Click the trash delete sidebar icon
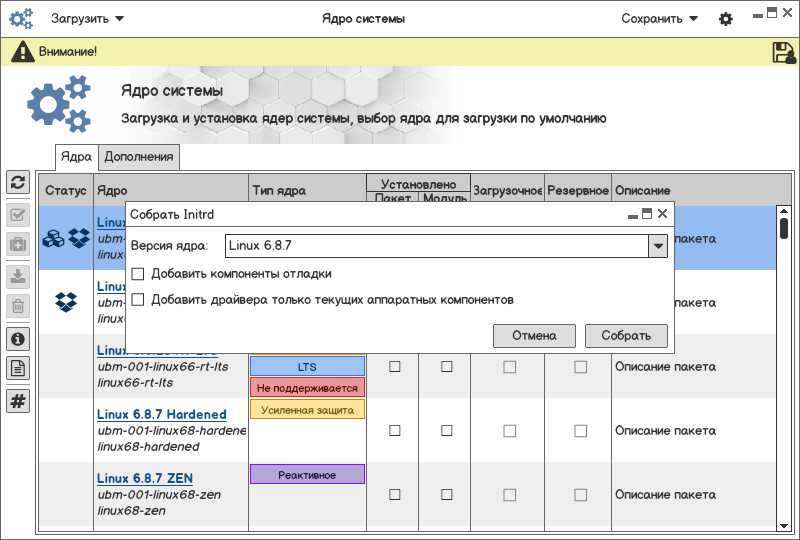The image size is (800, 540). click(x=18, y=306)
